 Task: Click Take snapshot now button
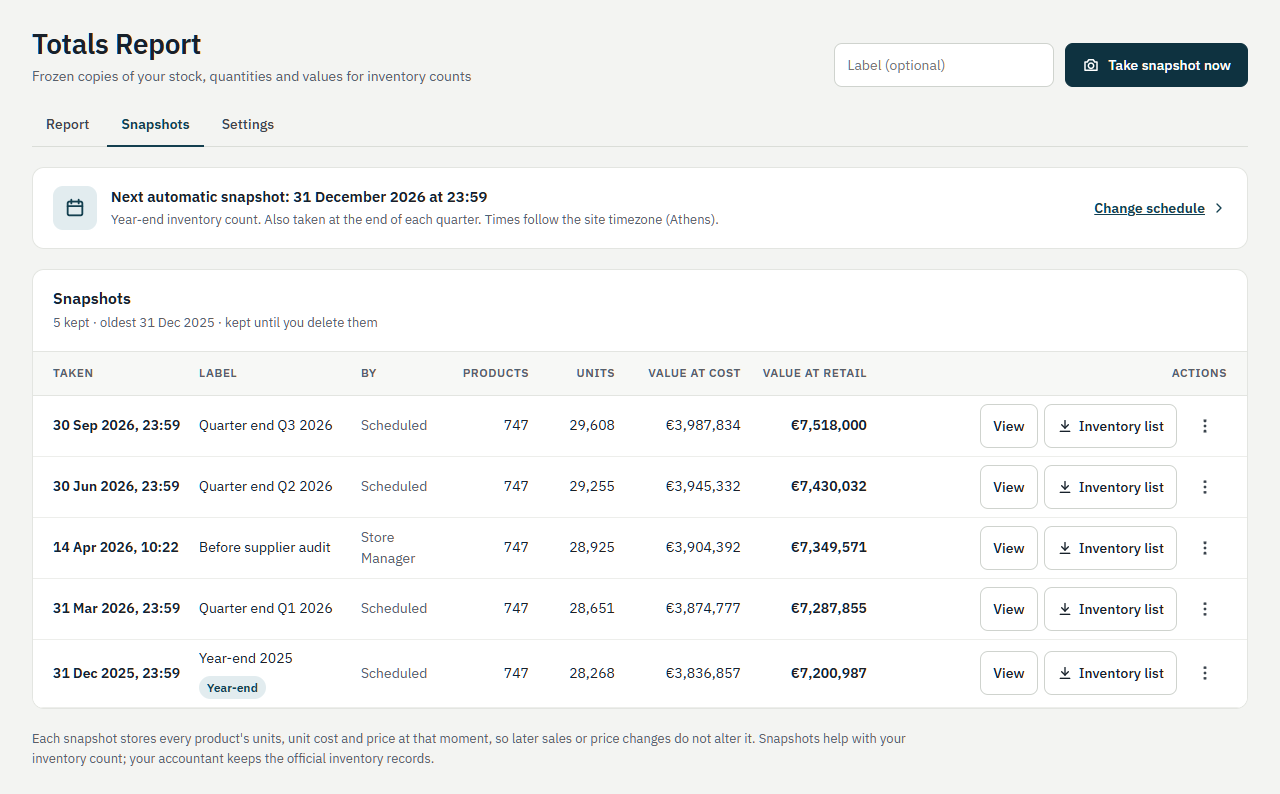coord(1156,65)
